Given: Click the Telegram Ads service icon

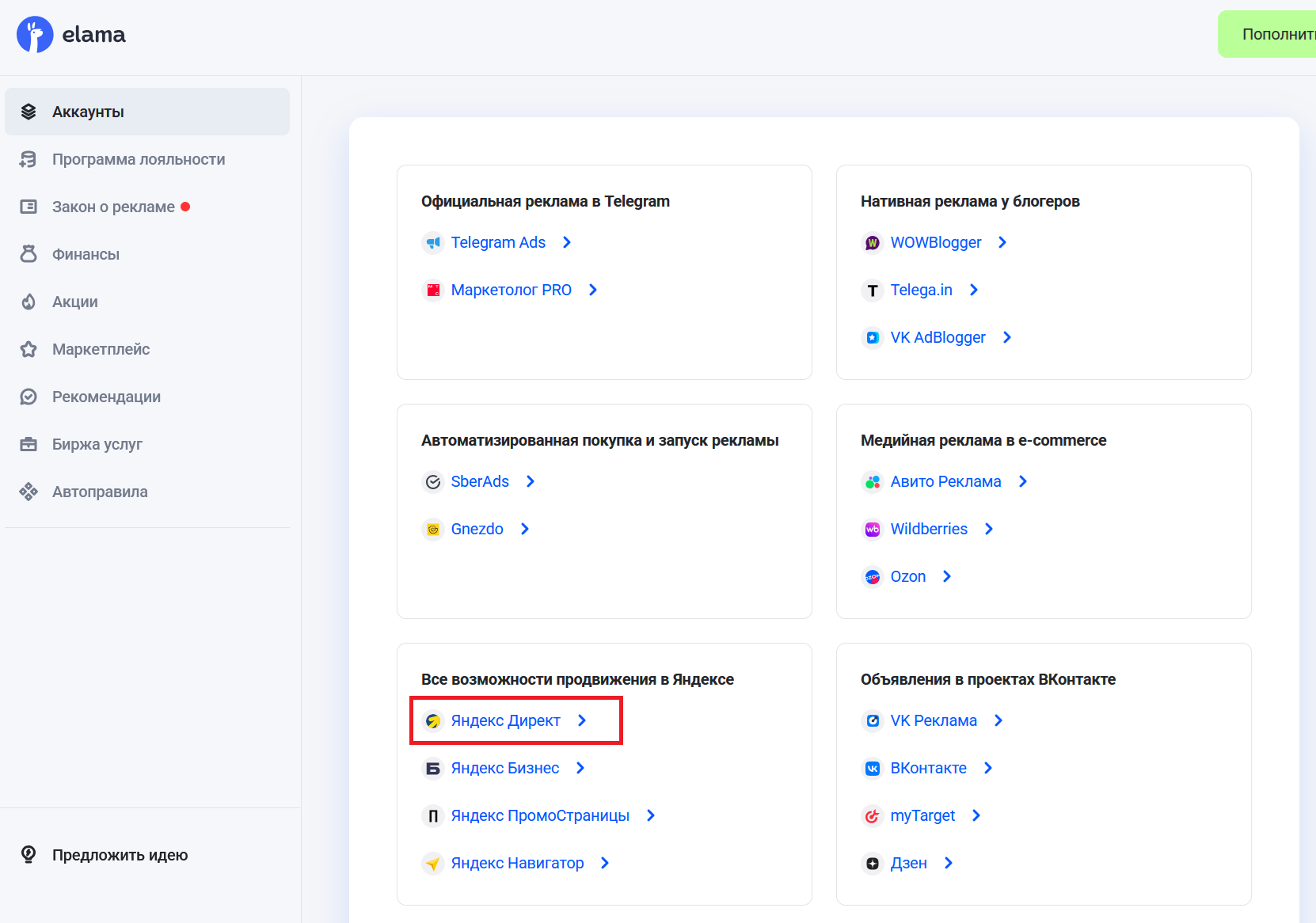Looking at the screenshot, I should [x=433, y=243].
